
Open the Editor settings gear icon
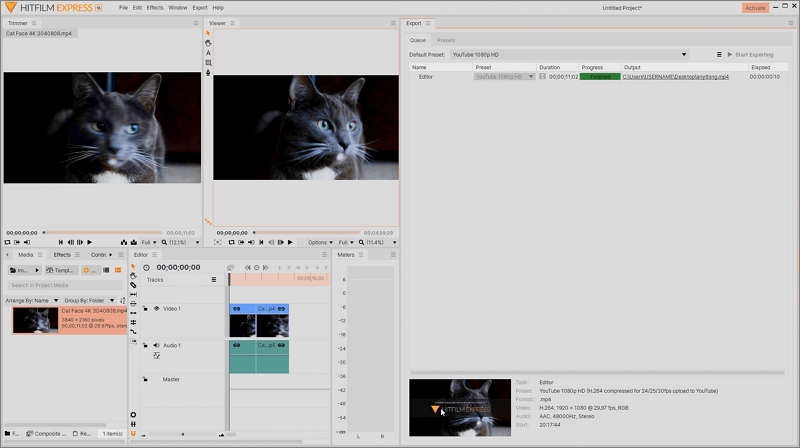(133, 415)
